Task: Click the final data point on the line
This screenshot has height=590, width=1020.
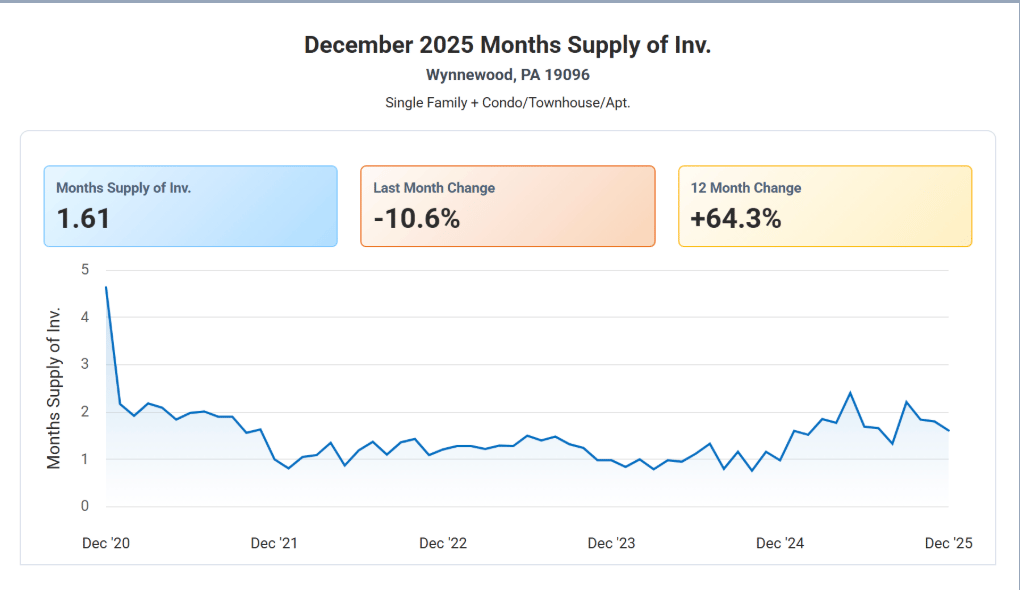Action: (x=948, y=430)
